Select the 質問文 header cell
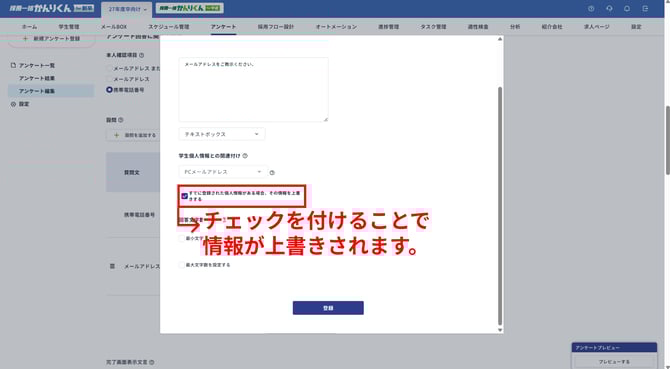The height and width of the screenshot is (369, 670). tap(133, 172)
